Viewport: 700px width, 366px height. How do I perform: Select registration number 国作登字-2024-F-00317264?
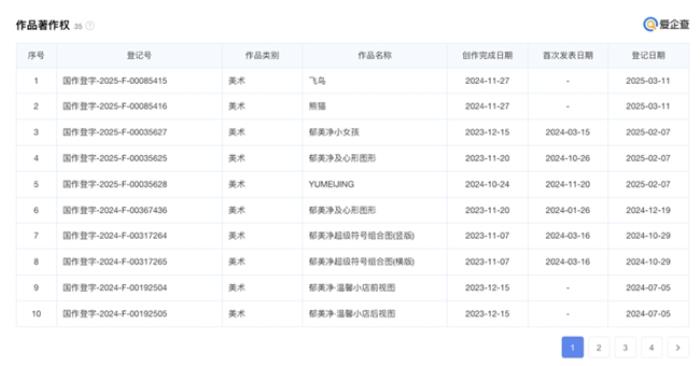(115, 236)
